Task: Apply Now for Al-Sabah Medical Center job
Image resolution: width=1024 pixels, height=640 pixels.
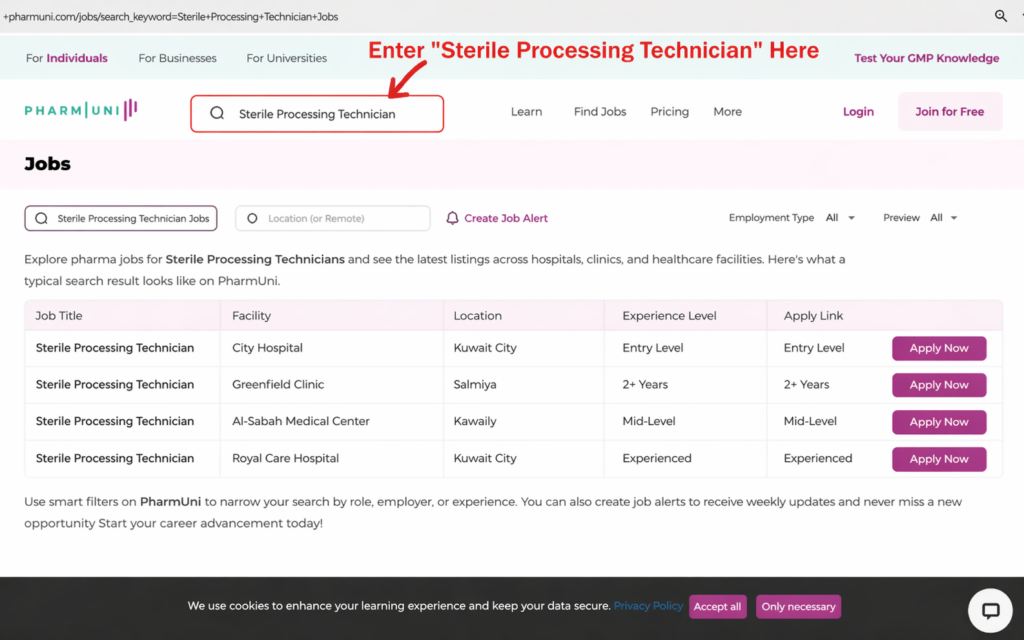Action: coord(938,422)
